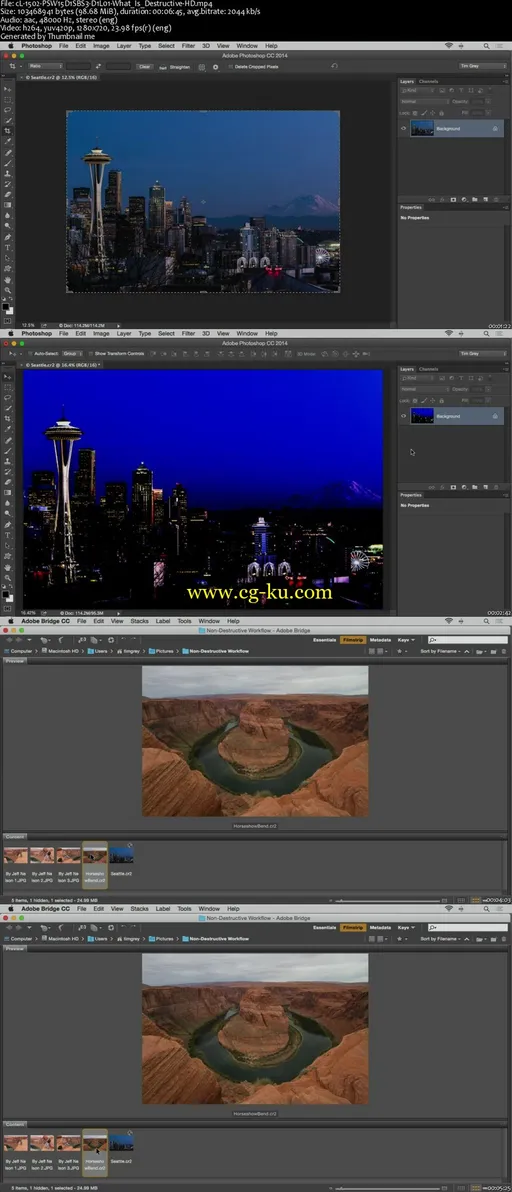
Task: Click the Get Photos from Camera icon in the first Bridge frame
Action: tap(81, 639)
